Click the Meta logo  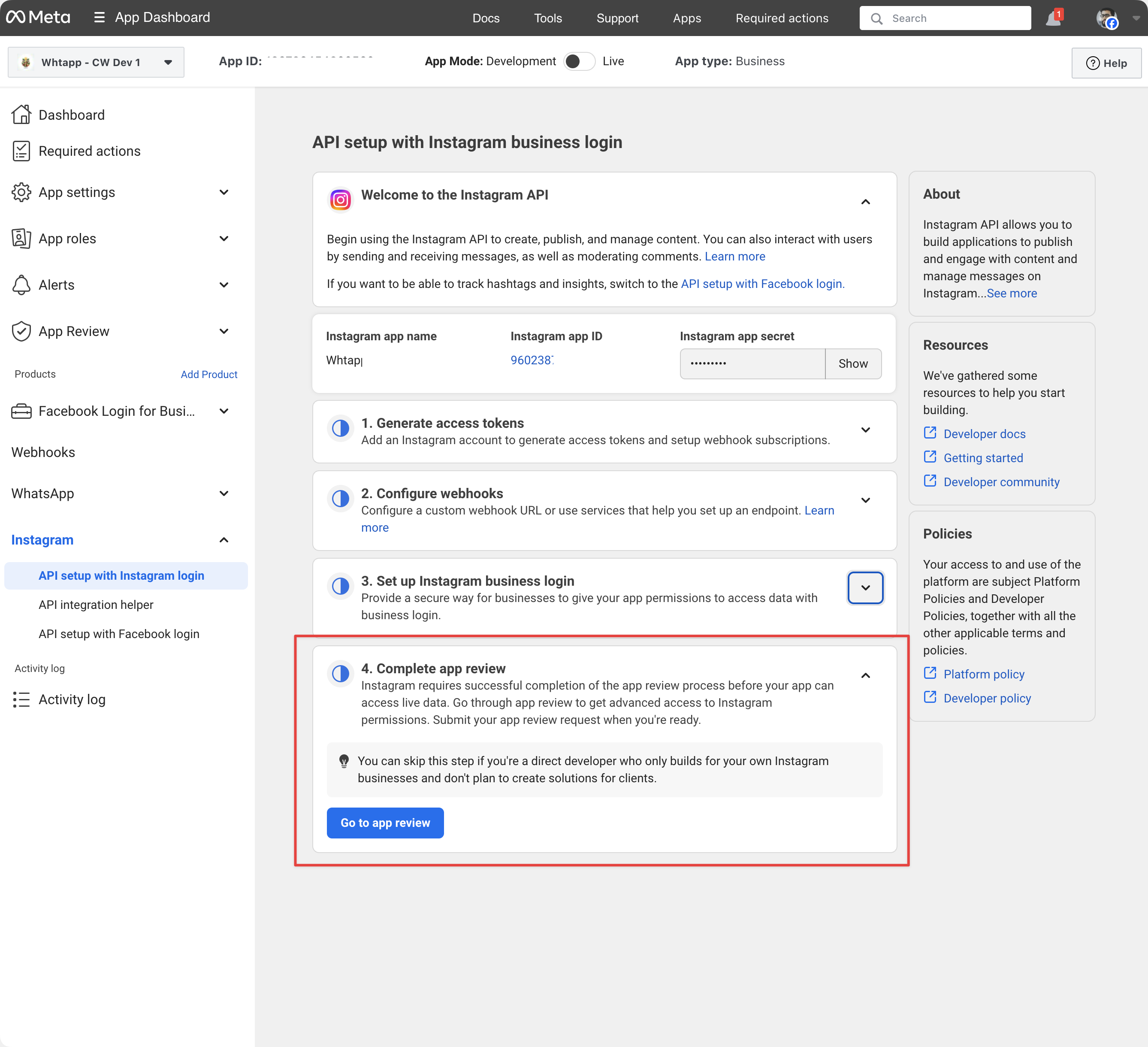coord(38,18)
